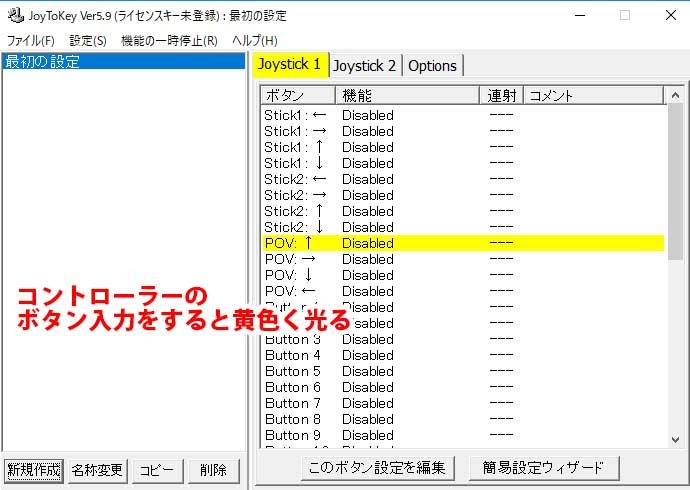This screenshot has height=490, width=690.
Task: Select the POV: ↓ row
Action: point(463,275)
